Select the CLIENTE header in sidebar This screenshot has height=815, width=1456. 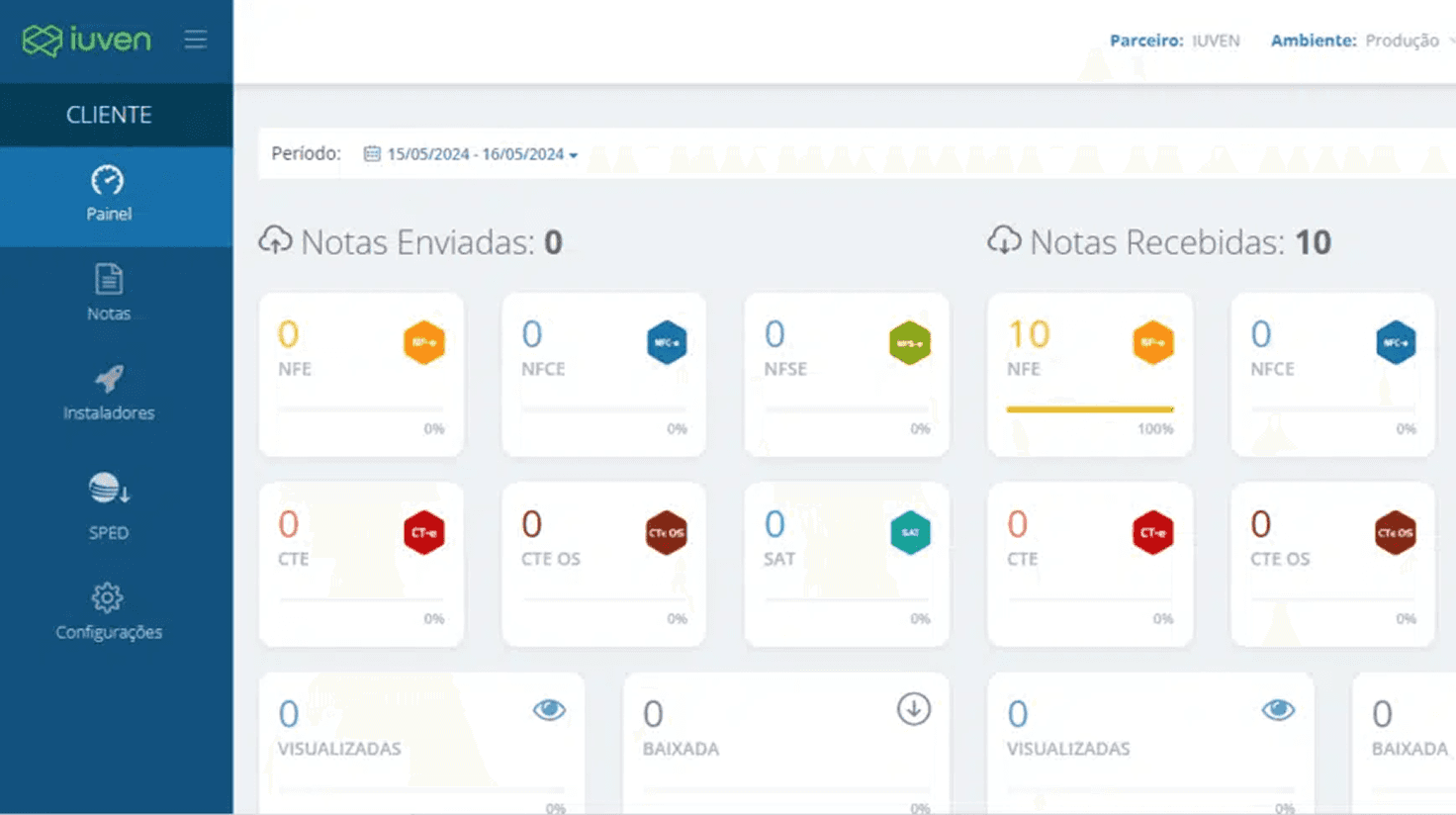click(x=109, y=115)
